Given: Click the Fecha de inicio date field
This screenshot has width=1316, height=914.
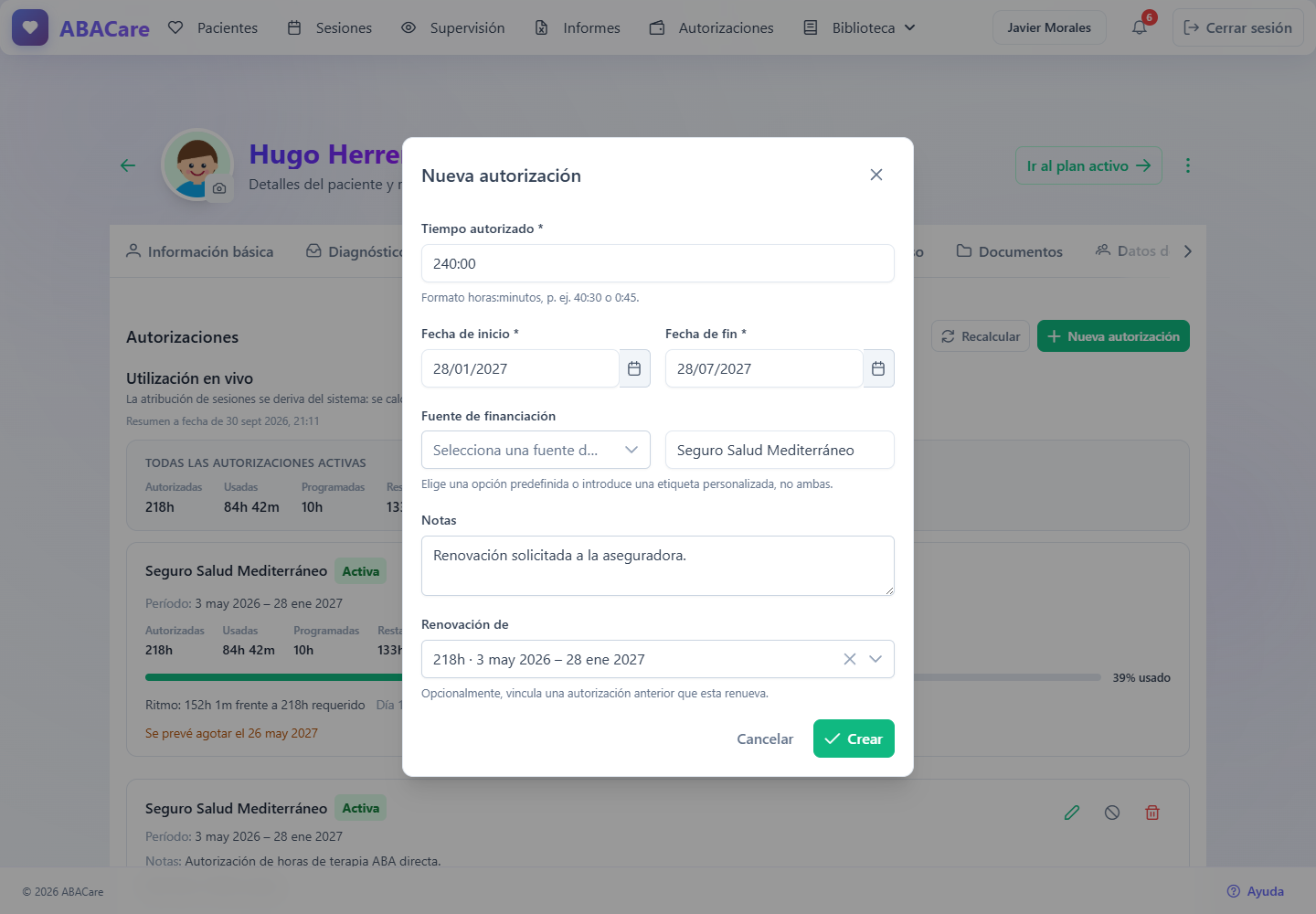Looking at the screenshot, I should click(x=520, y=368).
